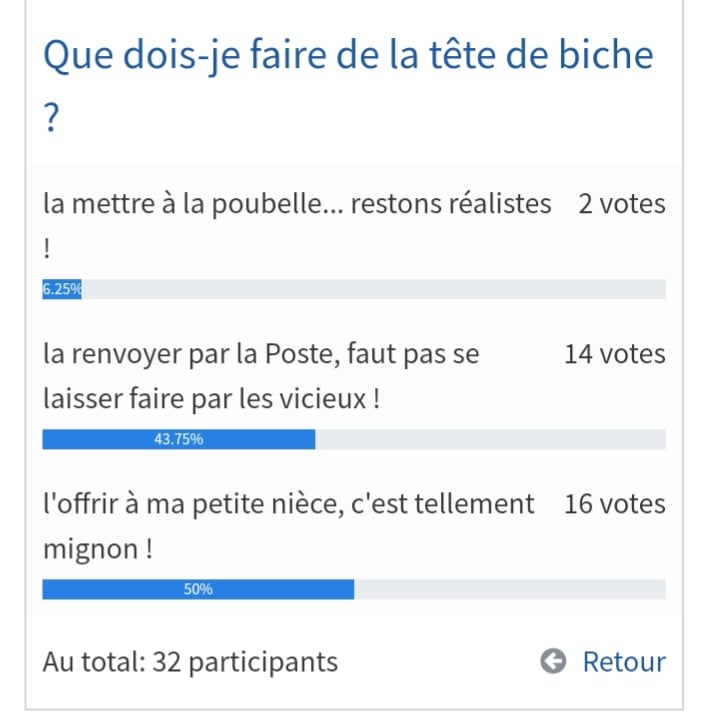Click the 43.75% label in the second bar

tap(179, 440)
